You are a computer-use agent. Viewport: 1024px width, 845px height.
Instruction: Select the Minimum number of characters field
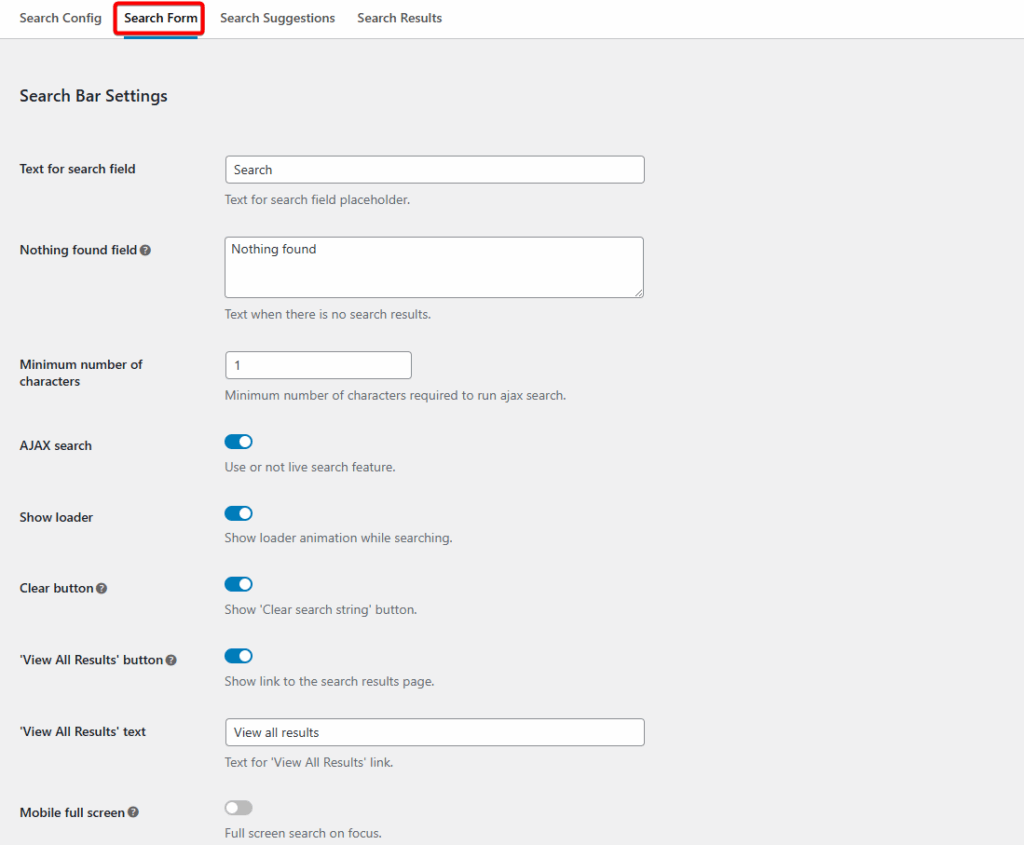(318, 365)
